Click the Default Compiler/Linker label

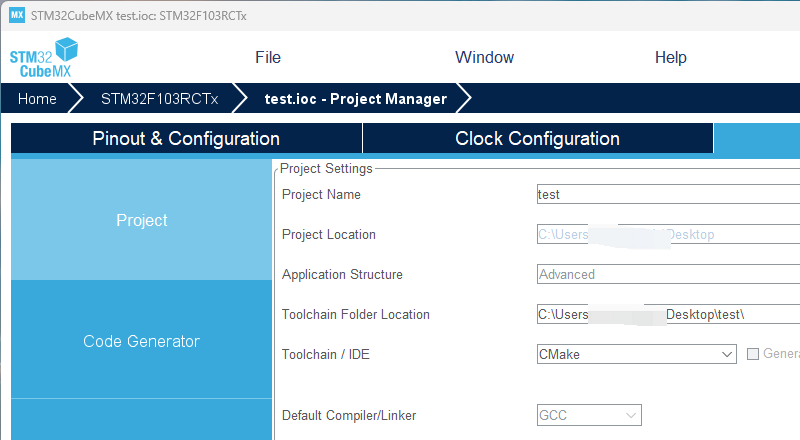(349, 415)
